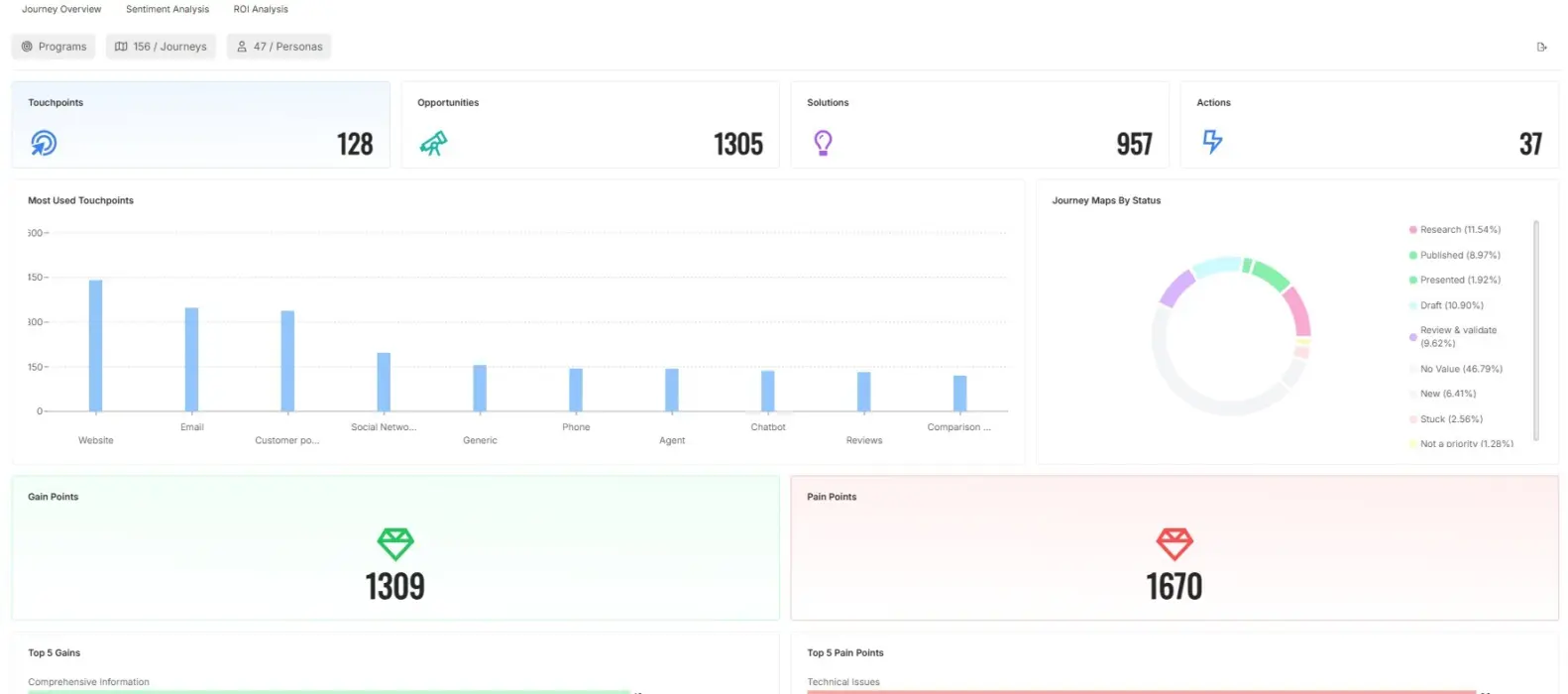
Task: Click the 156 / Journeys filter button
Action: pos(161,47)
